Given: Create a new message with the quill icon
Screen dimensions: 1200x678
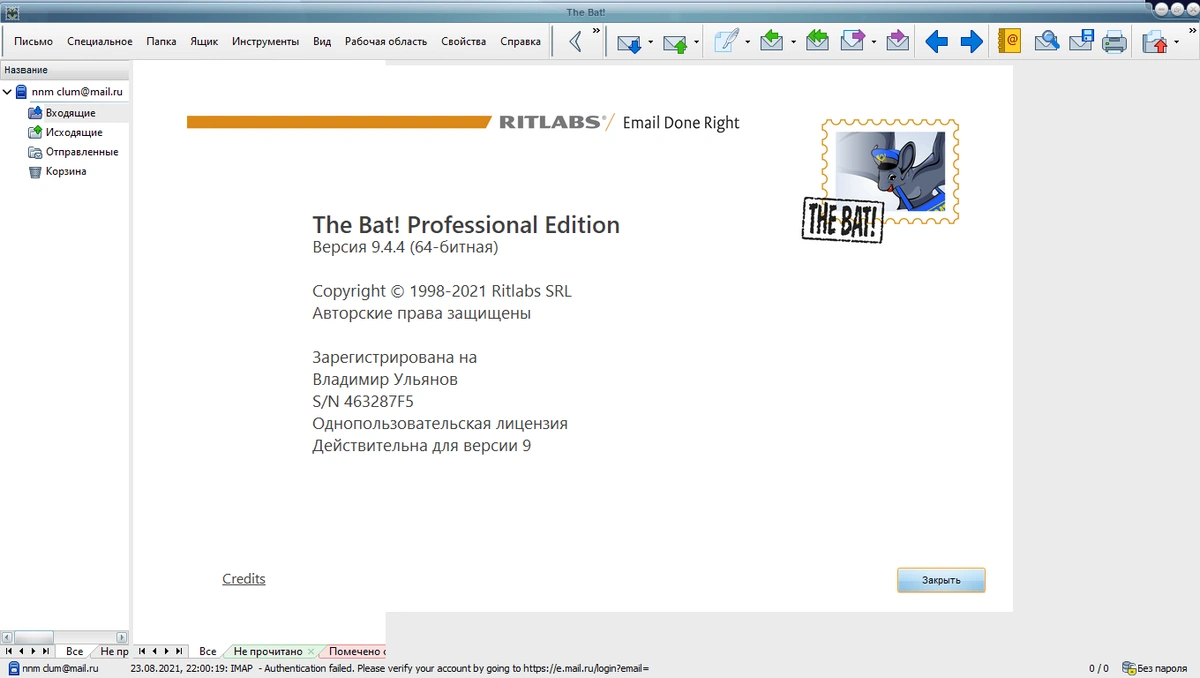Looking at the screenshot, I should 726,42.
